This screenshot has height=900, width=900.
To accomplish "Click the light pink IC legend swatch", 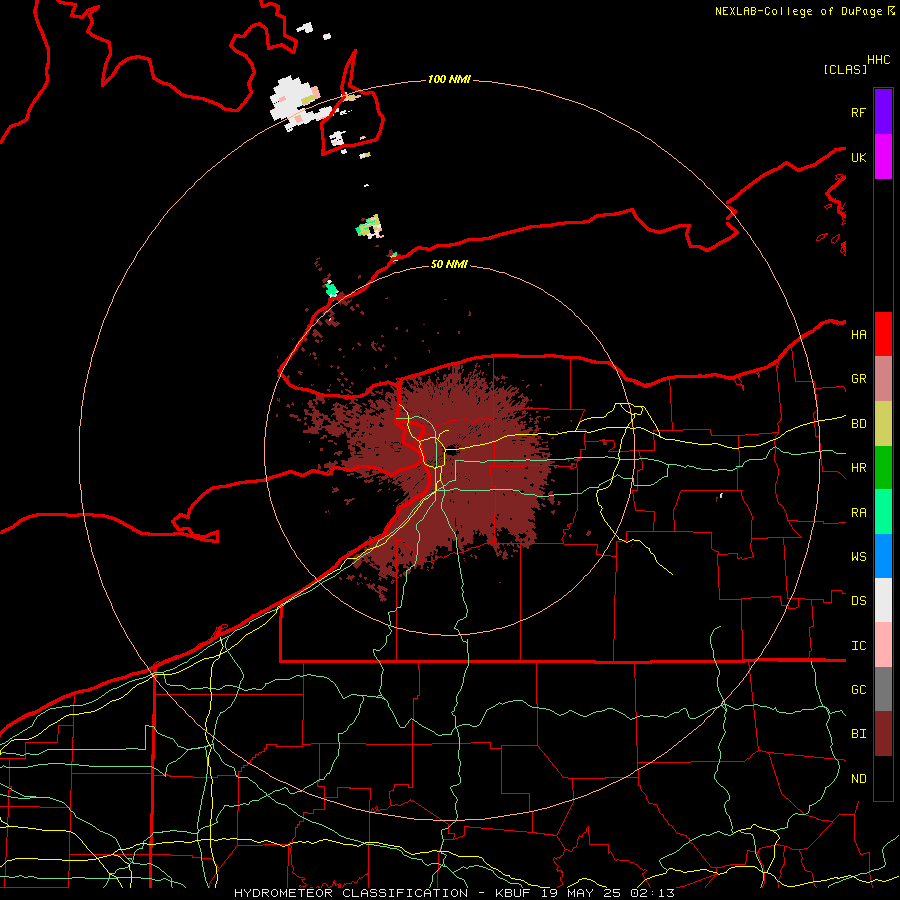I will 883,645.
